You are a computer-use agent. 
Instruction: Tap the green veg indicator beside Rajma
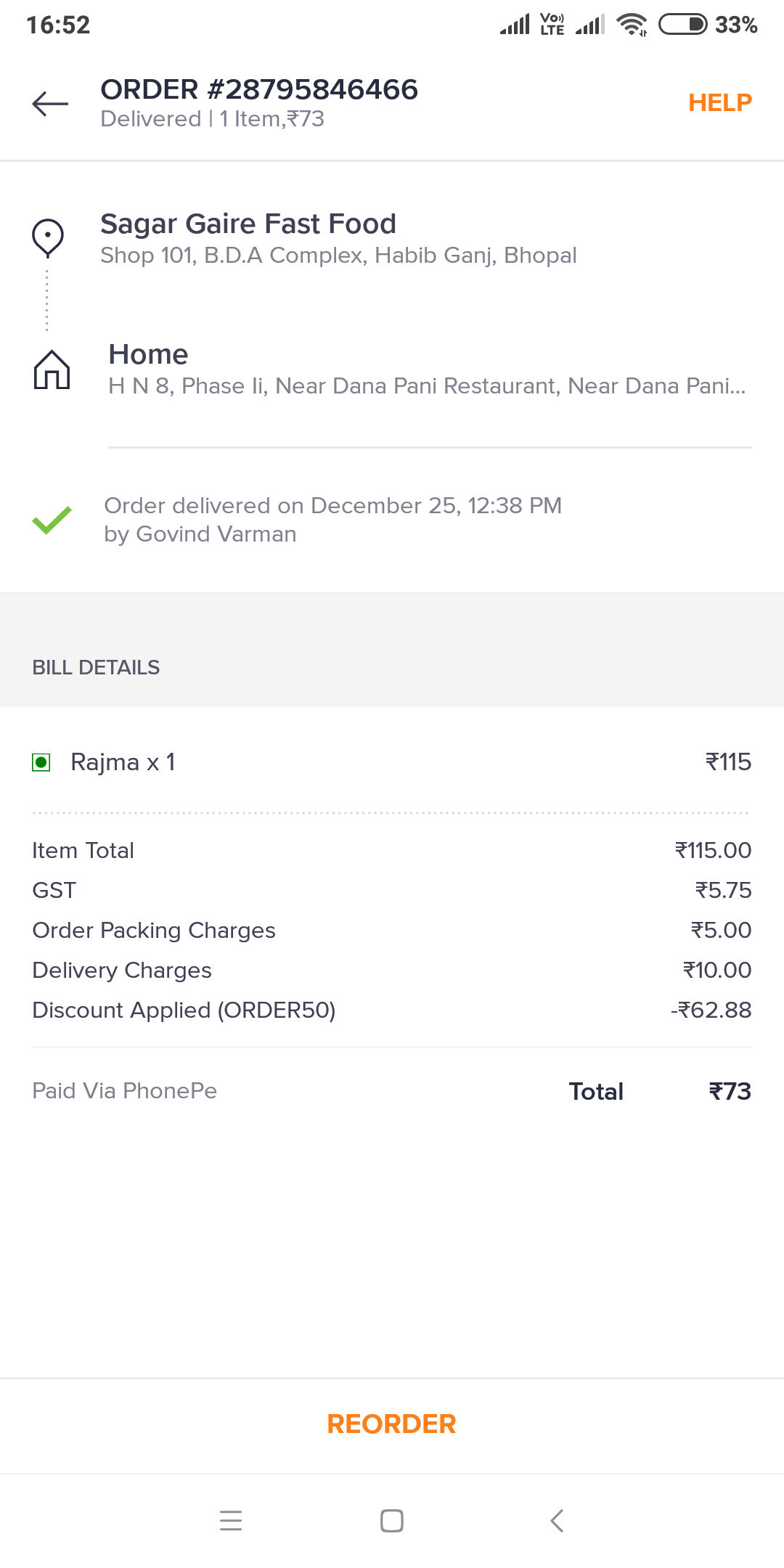pyautogui.click(x=41, y=762)
